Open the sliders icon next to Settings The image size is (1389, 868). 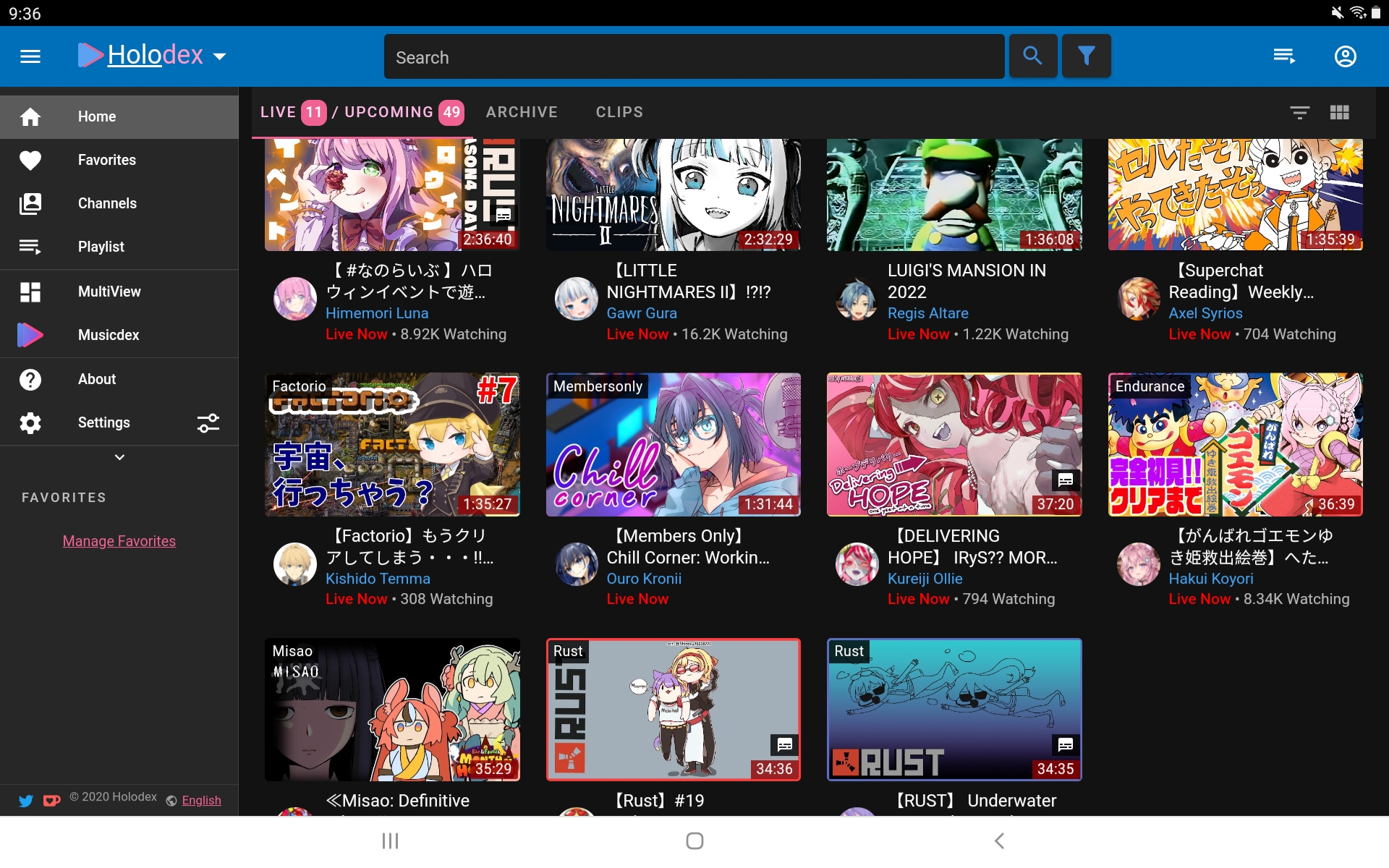point(208,423)
